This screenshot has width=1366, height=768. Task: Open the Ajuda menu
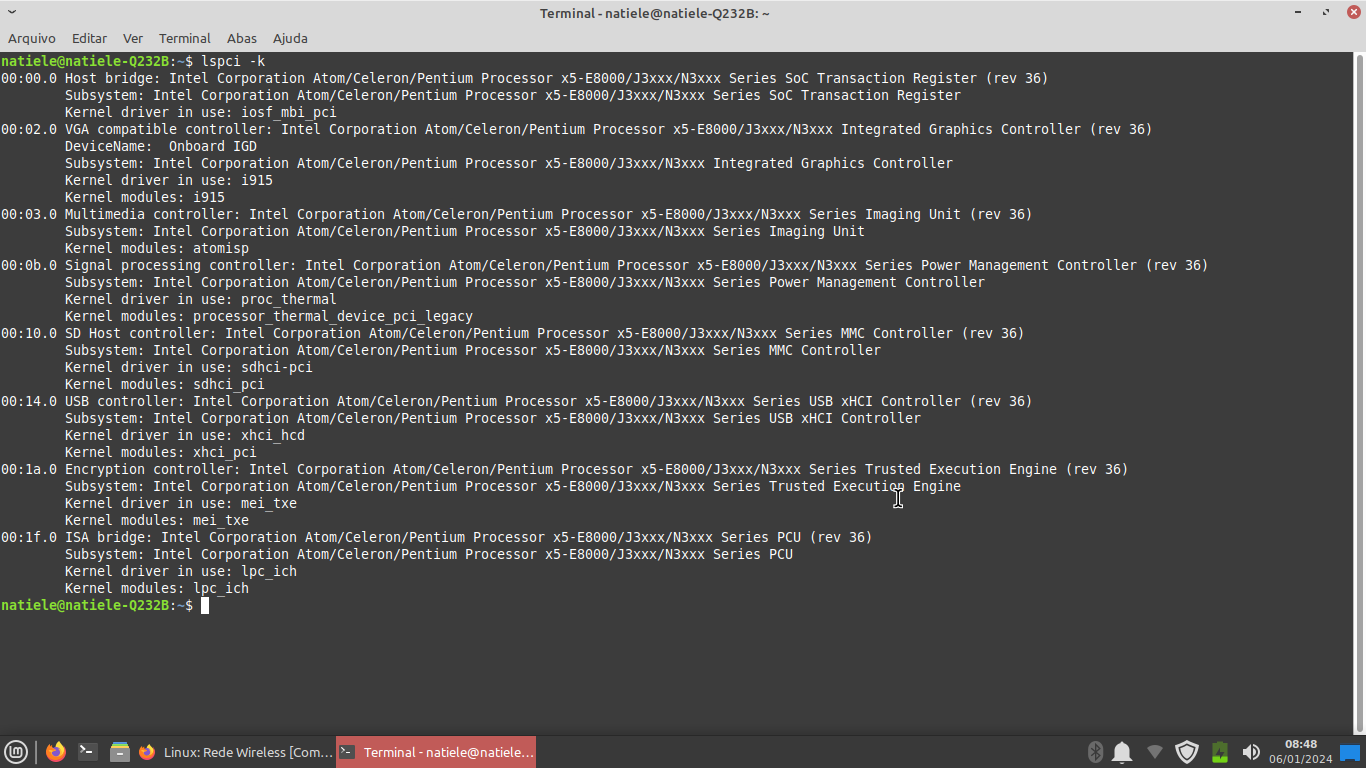(290, 38)
